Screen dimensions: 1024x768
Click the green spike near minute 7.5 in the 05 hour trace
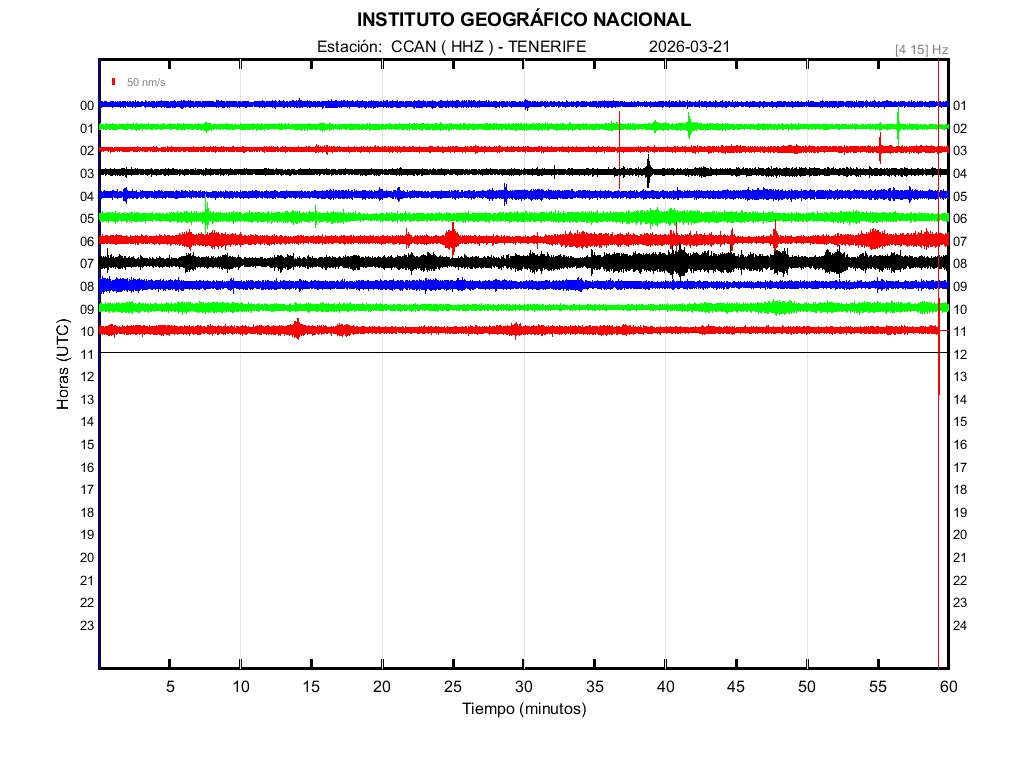click(x=206, y=215)
